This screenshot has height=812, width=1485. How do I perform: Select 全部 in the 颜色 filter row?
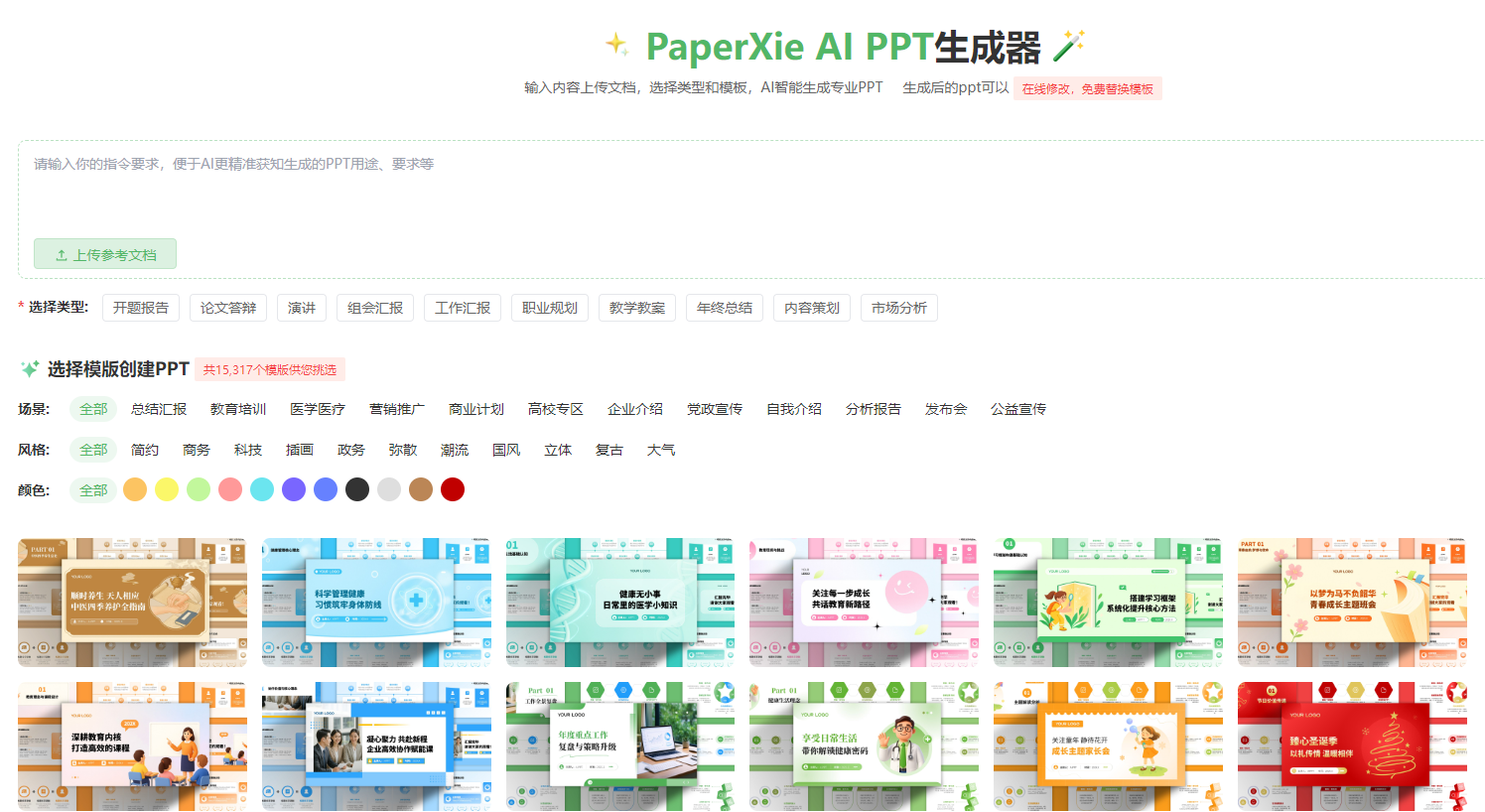pos(93,490)
